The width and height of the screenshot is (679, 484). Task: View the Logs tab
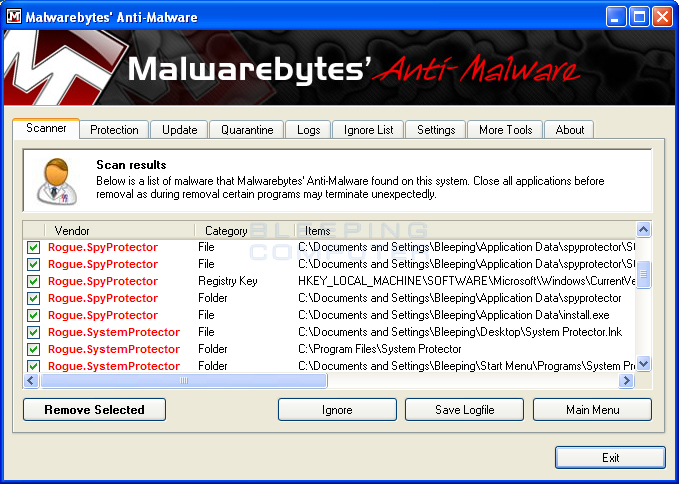coord(309,130)
